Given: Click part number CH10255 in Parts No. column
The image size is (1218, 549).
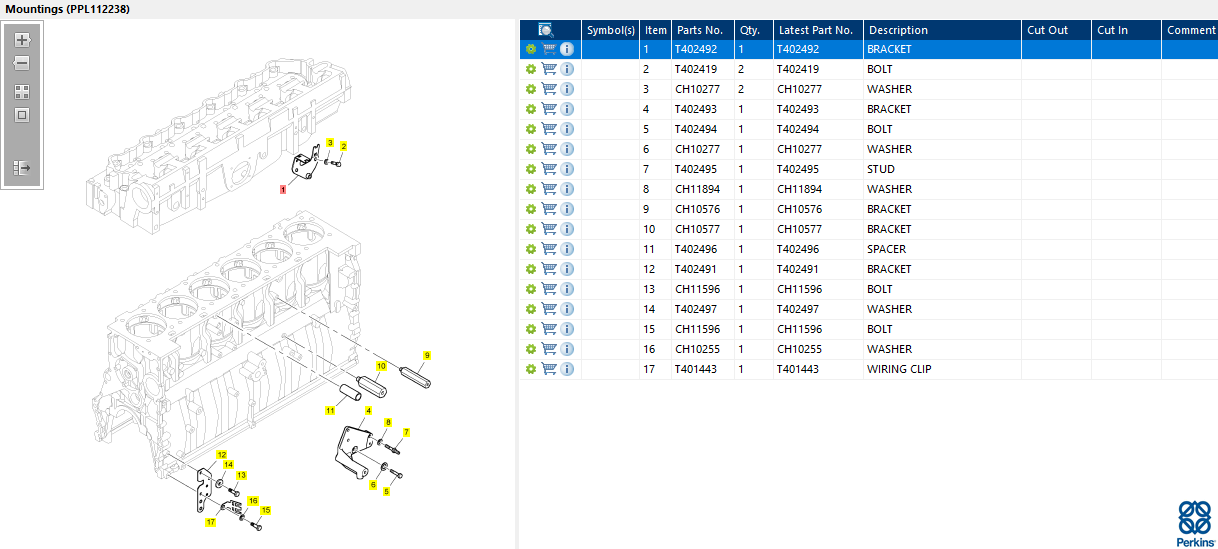Looking at the screenshot, I should click(x=697, y=349).
